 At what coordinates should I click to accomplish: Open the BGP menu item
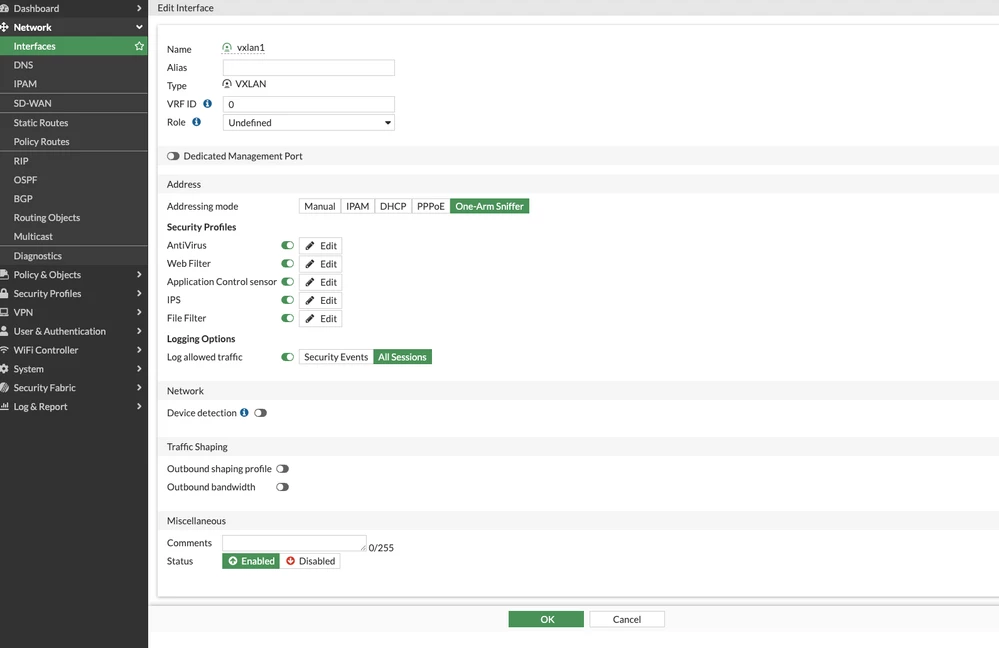pyautogui.click(x=74, y=199)
